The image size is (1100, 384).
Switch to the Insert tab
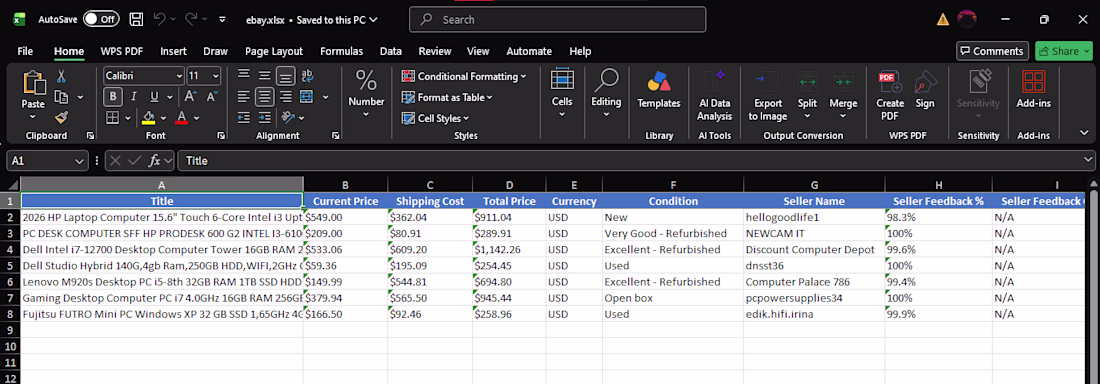173,51
